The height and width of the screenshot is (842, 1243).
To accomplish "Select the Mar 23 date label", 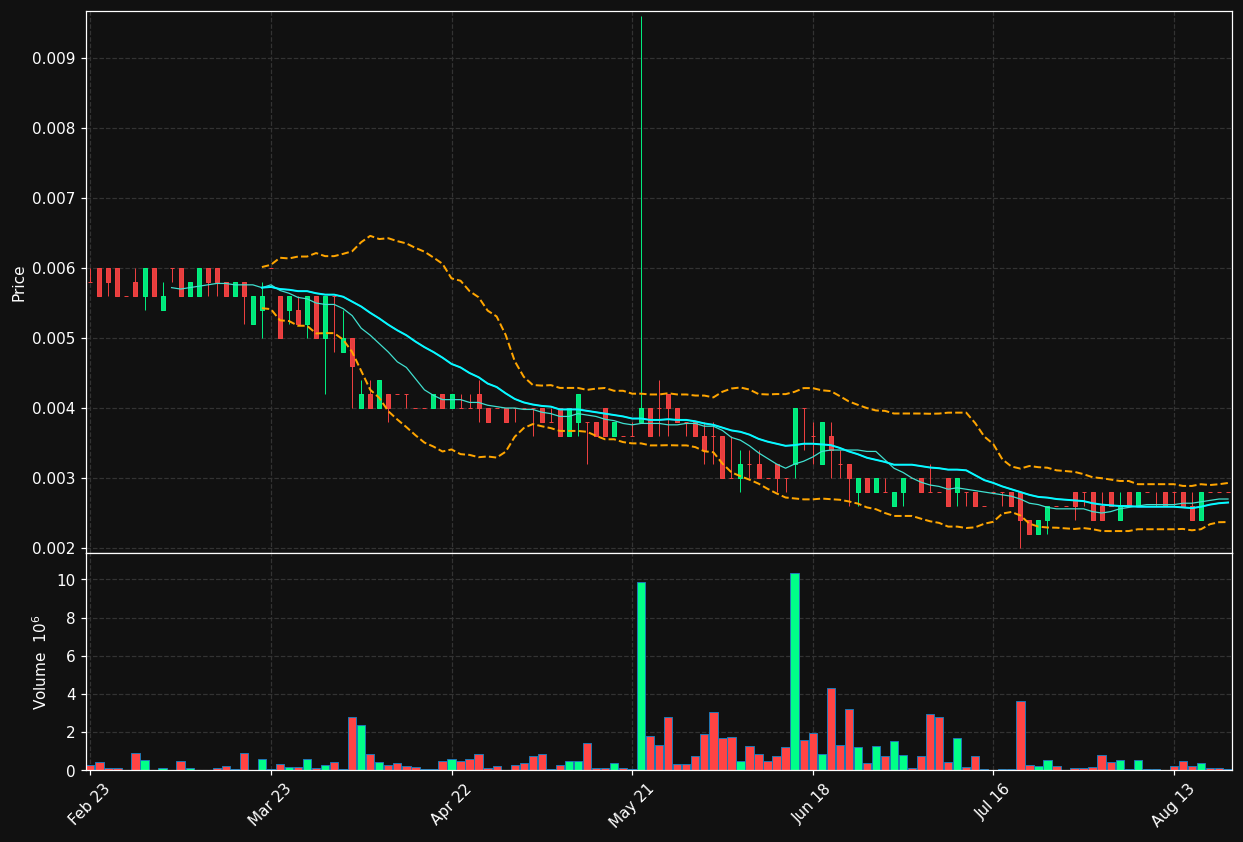I will (267, 803).
